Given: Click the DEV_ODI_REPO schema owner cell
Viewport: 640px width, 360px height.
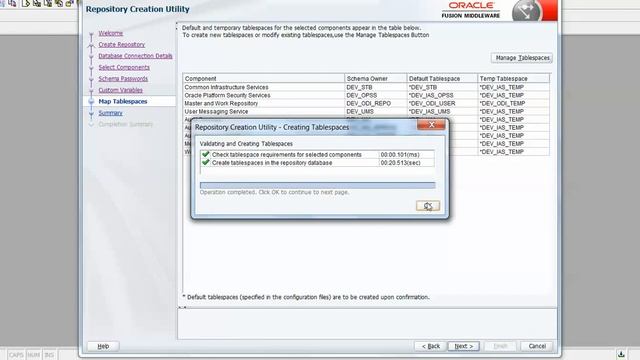Looking at the screenshot, I should pos(376,103).
